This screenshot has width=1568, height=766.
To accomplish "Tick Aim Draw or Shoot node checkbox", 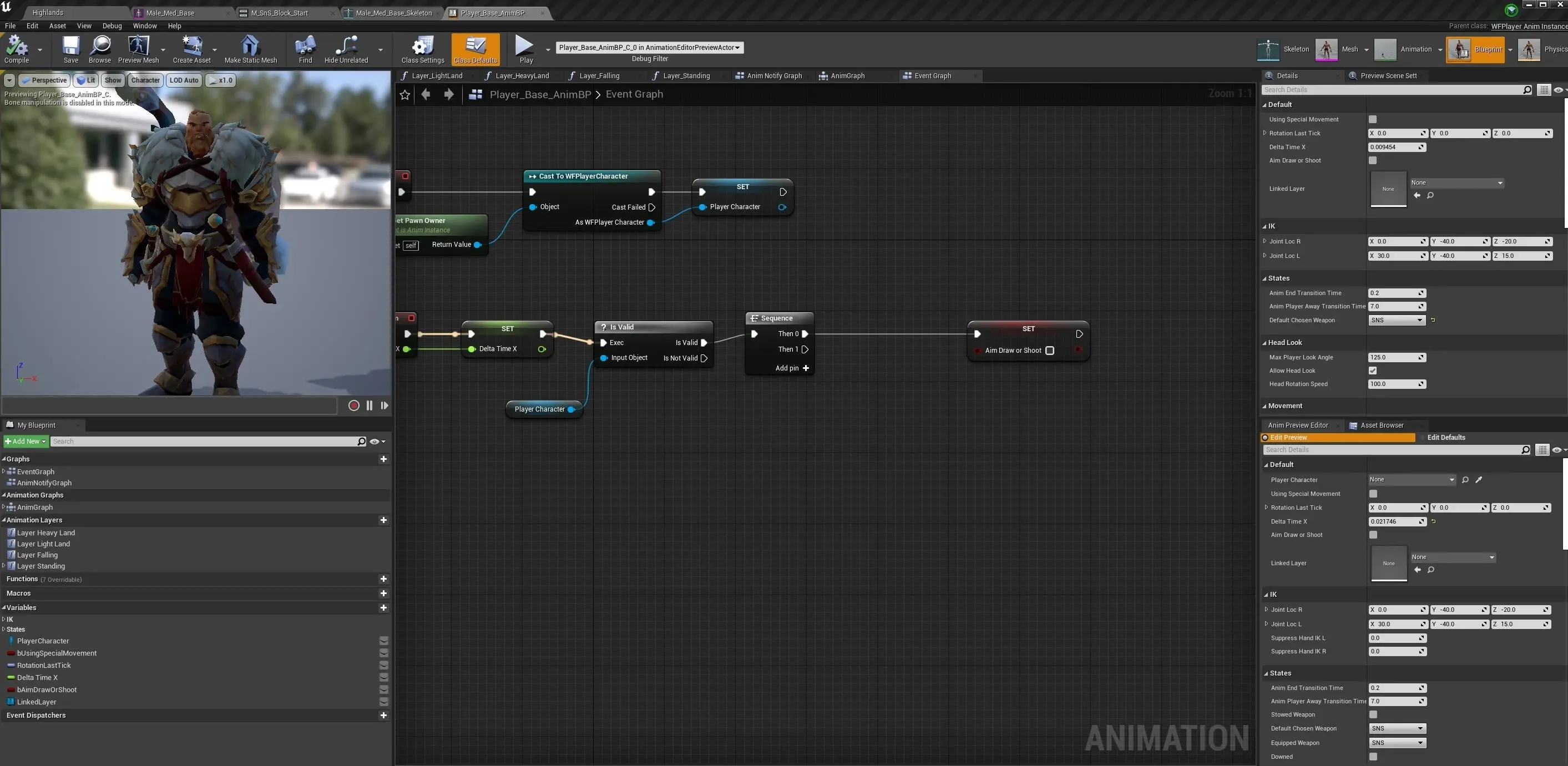I will (1049, 351).
